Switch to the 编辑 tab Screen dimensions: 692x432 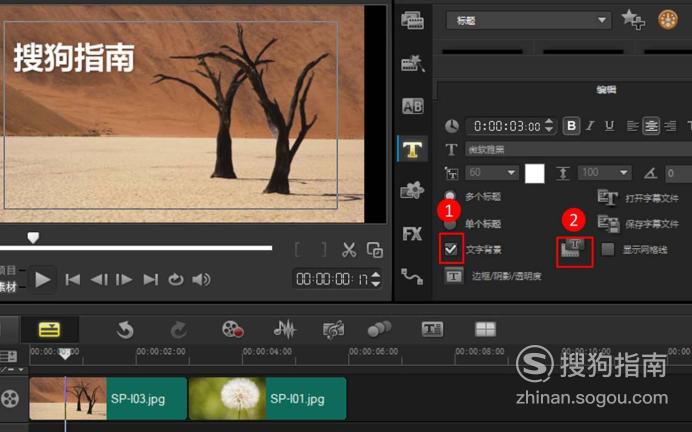click(x=606, y=90)
